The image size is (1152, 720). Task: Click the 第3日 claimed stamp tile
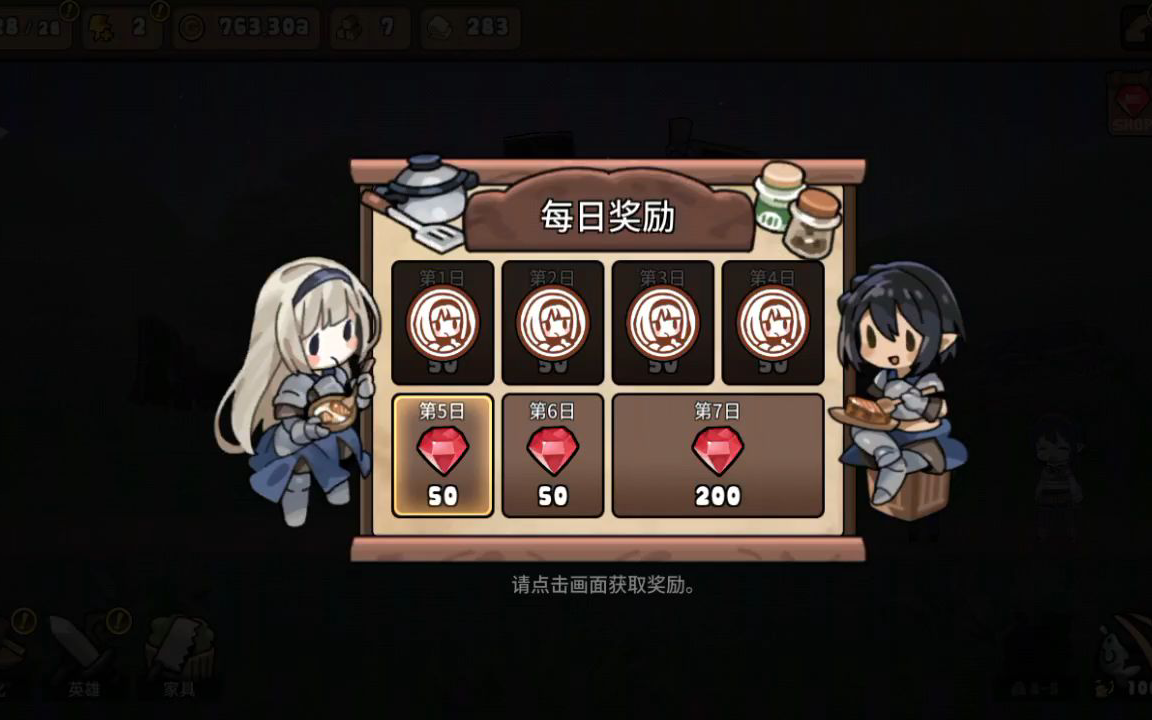tap(663, 323)
